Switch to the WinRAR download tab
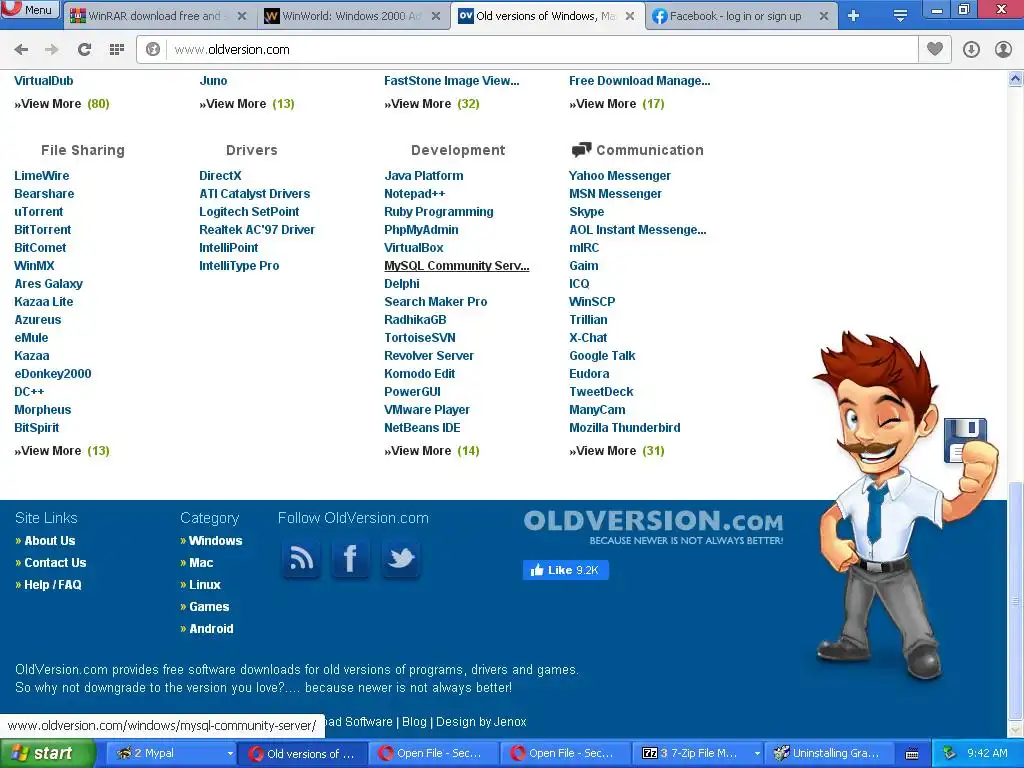 (x=159, y=16)
